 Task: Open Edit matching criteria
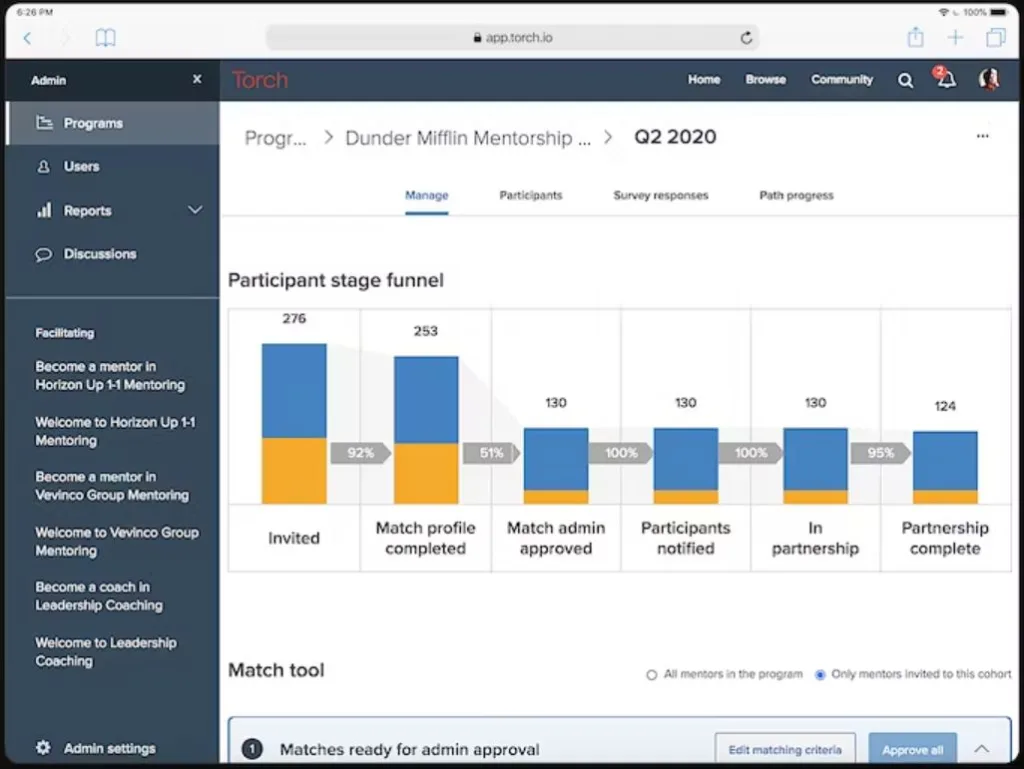784,748
